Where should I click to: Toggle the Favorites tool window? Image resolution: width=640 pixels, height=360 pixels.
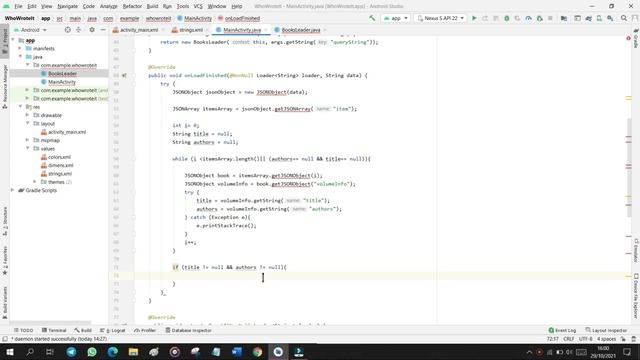click(5, 259)
